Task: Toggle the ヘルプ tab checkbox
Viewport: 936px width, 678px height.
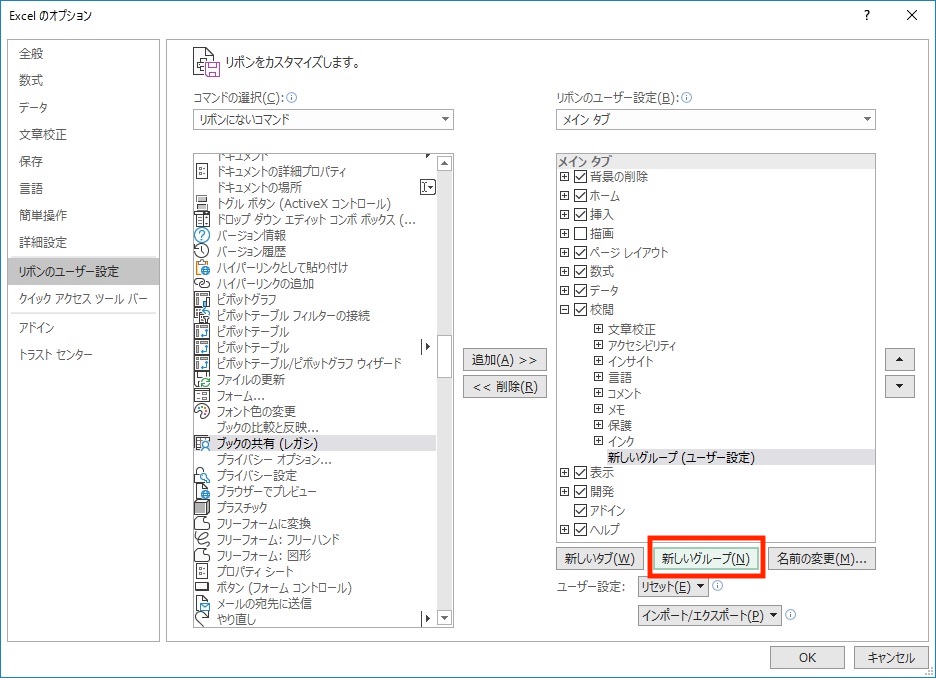Action: point(580,529)
